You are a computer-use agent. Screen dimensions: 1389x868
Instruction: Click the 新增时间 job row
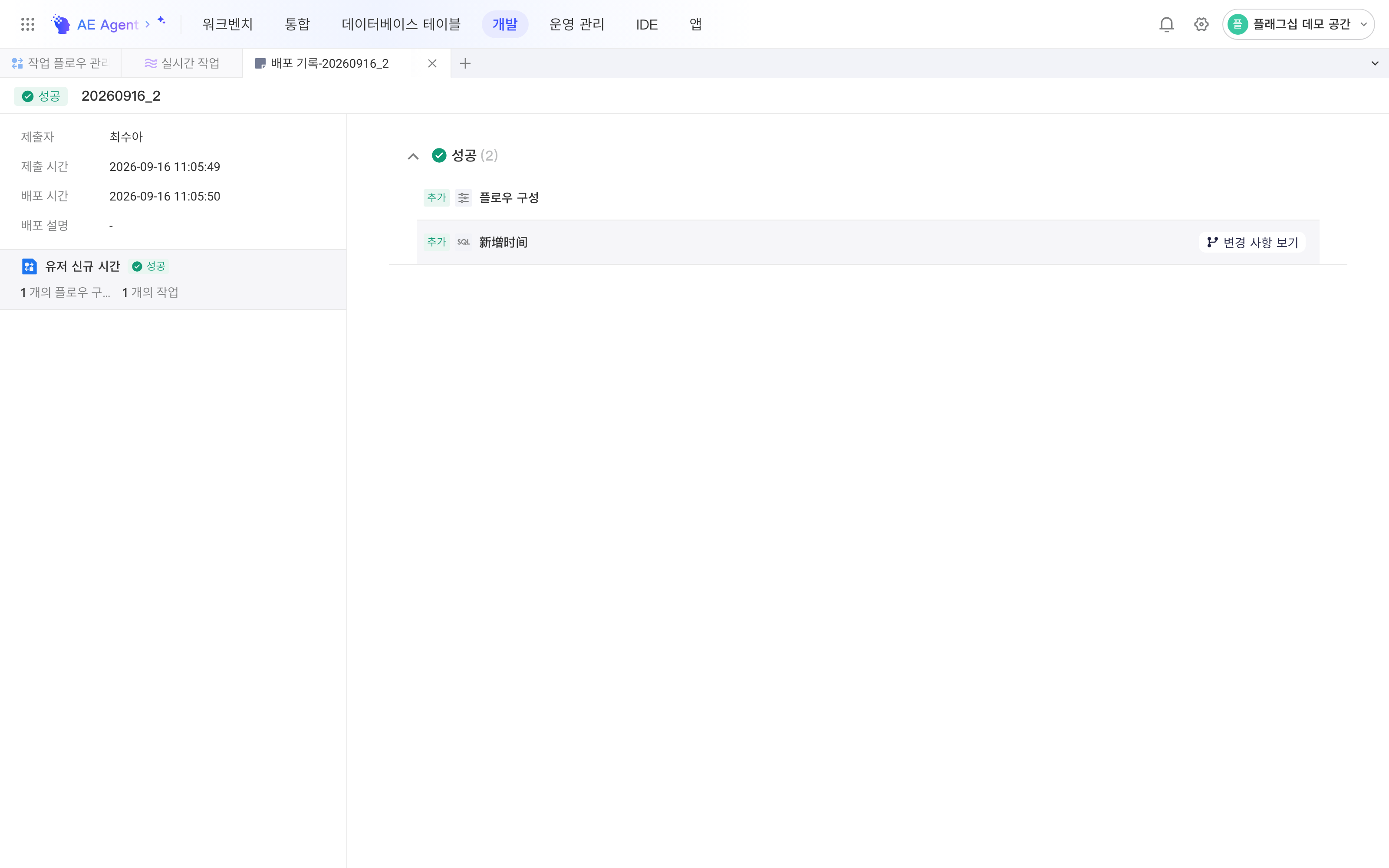click(x=868, y=242)
